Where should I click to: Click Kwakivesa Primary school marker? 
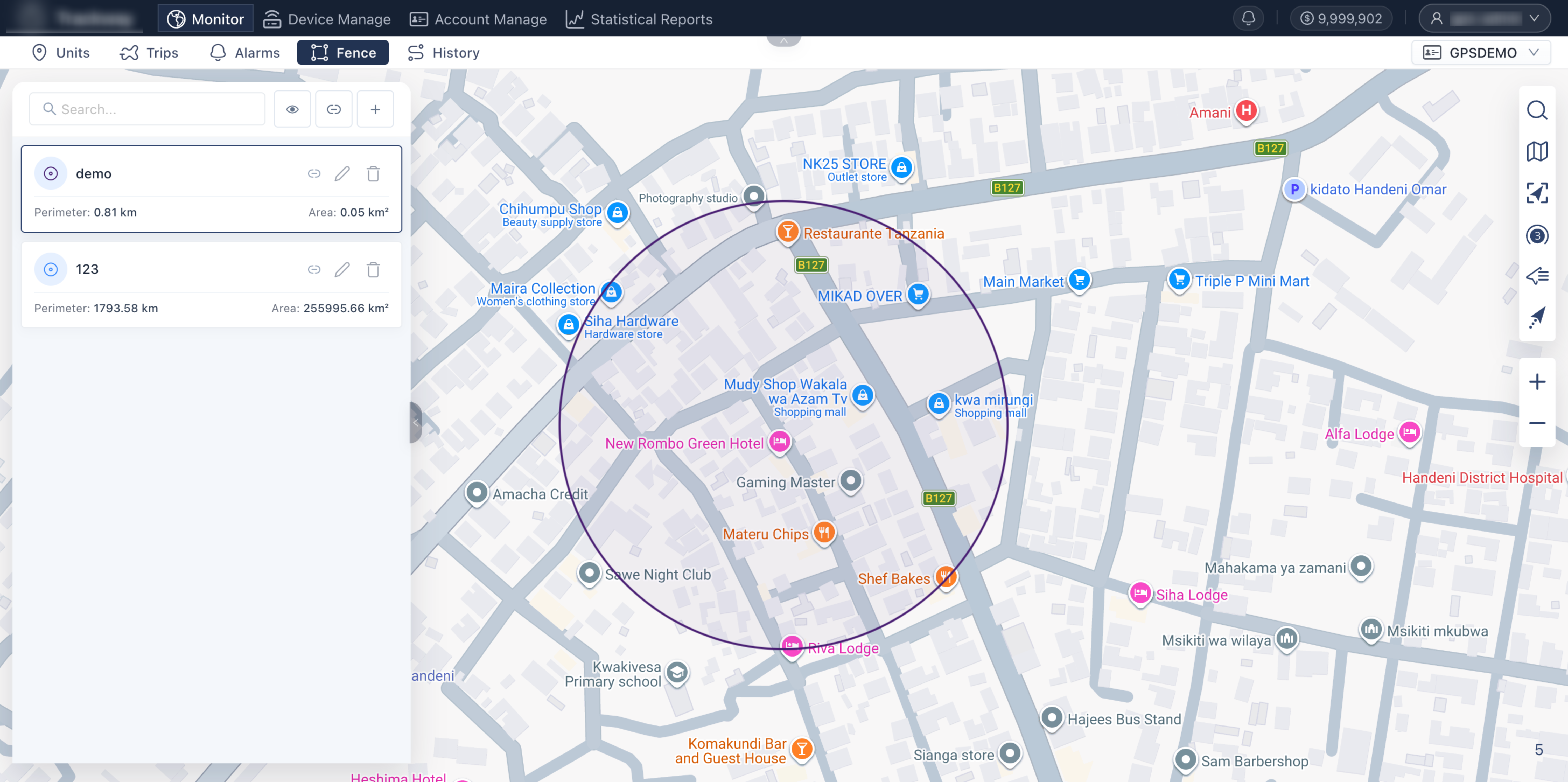coord(677,673)
